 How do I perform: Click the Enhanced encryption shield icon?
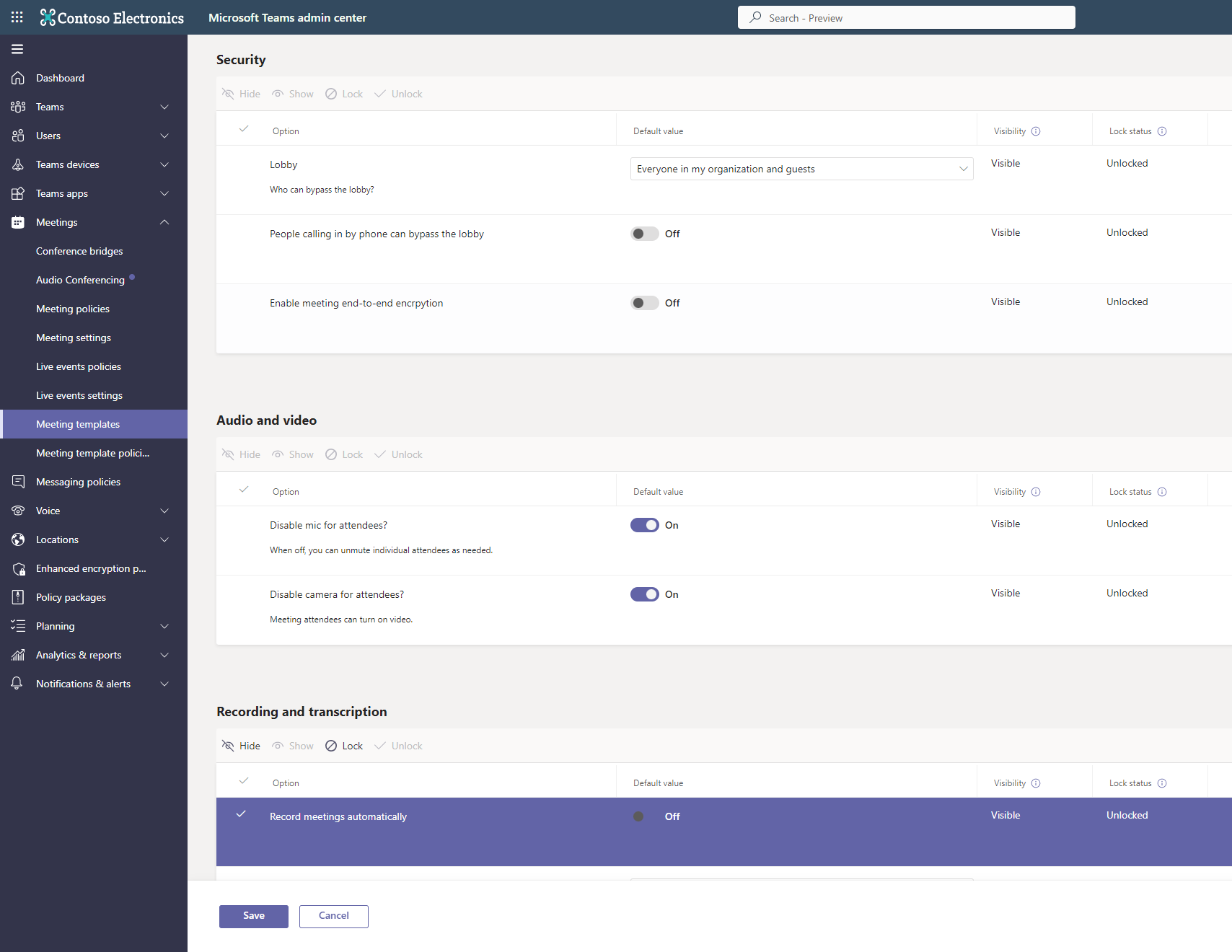(18, 568)
